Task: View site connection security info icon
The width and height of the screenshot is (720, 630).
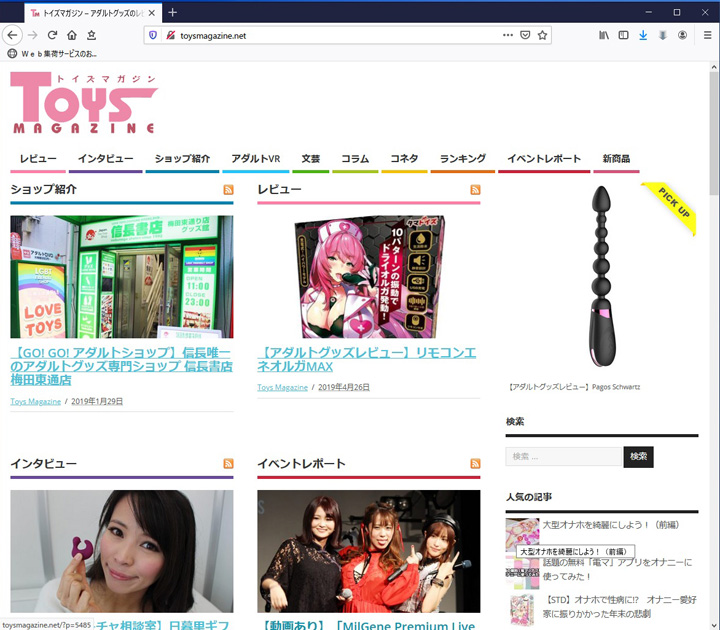Action: tap(170, 35)
